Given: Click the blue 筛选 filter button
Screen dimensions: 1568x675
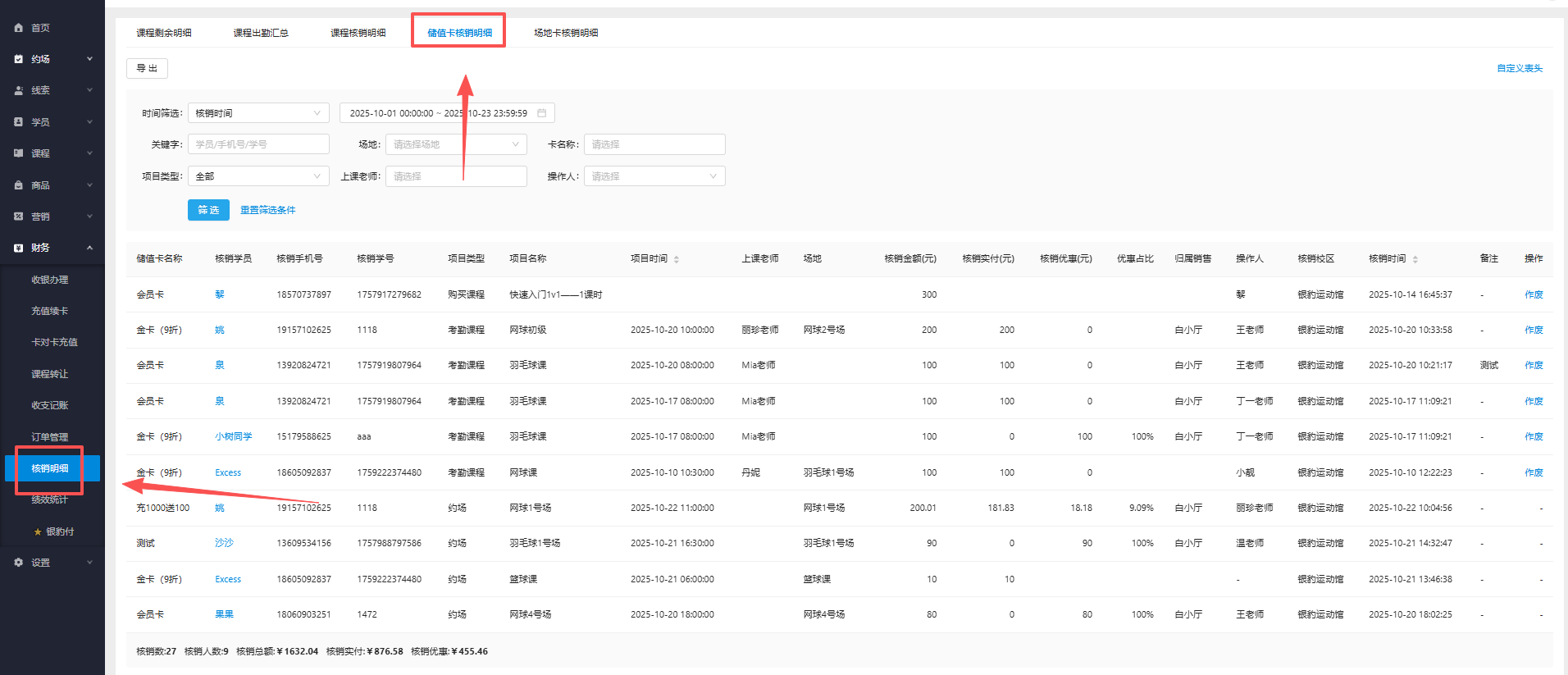Looking at the screenshot, I should [208, 210].
